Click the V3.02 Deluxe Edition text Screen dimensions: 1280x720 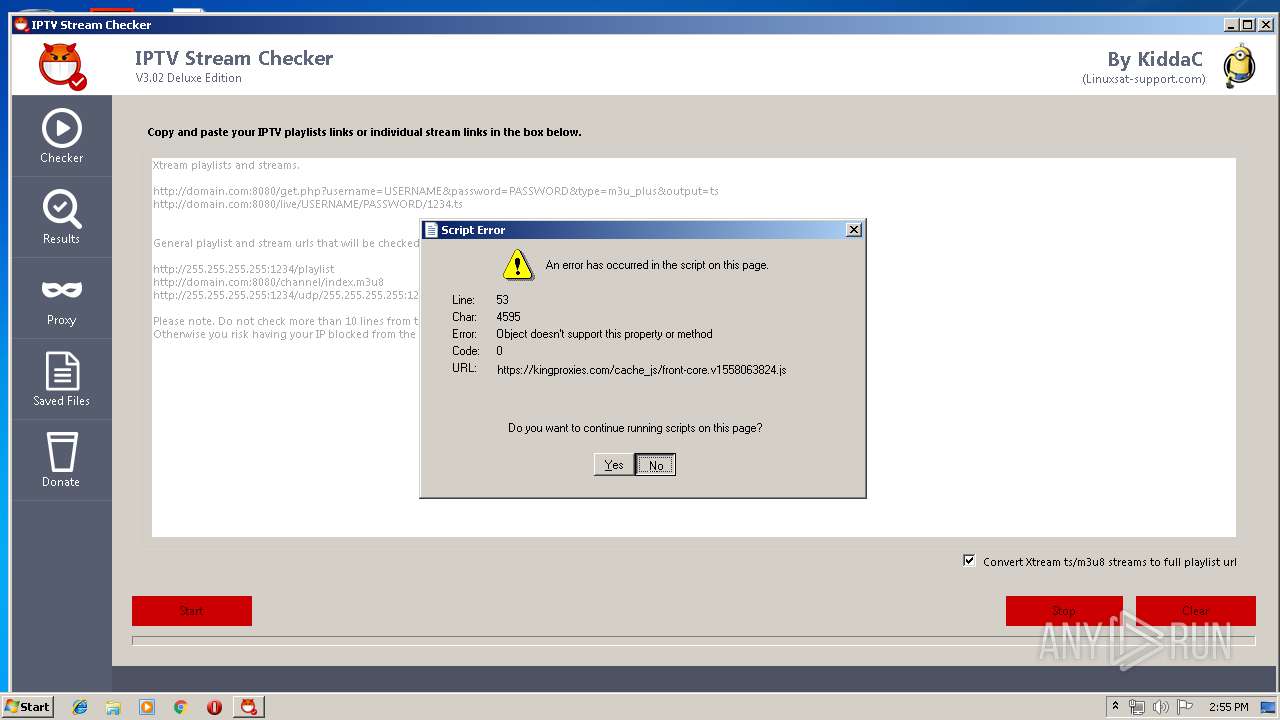click(x=189, y=78)
